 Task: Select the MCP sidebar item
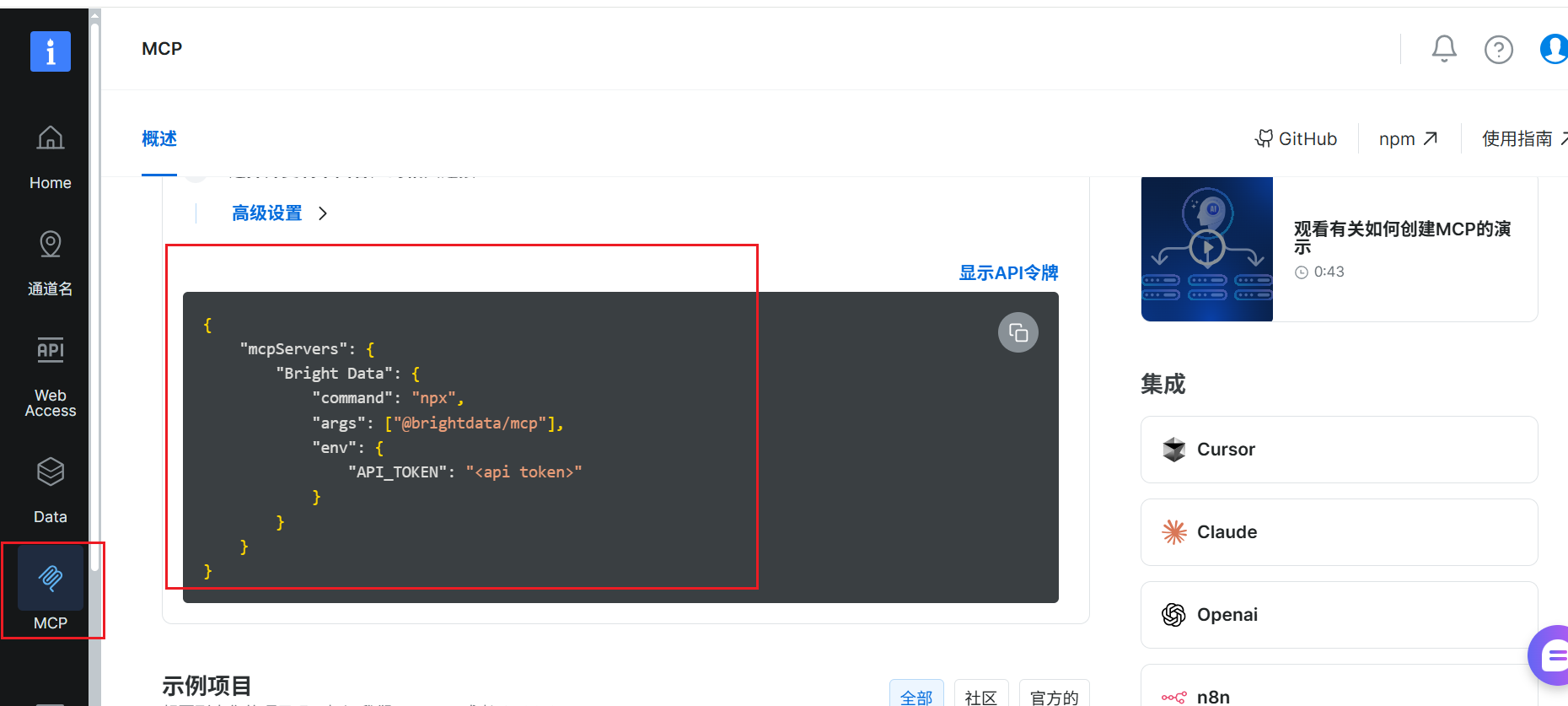click(x=51, y=590)
